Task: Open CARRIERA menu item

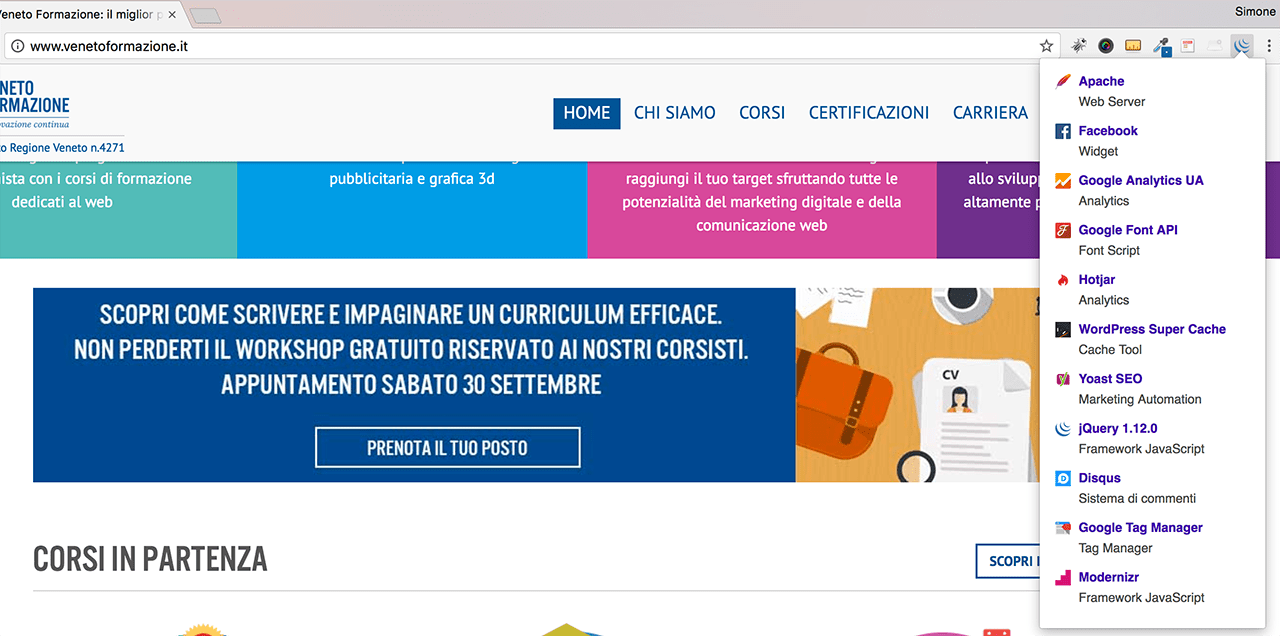Action: (x=990, y=113)
